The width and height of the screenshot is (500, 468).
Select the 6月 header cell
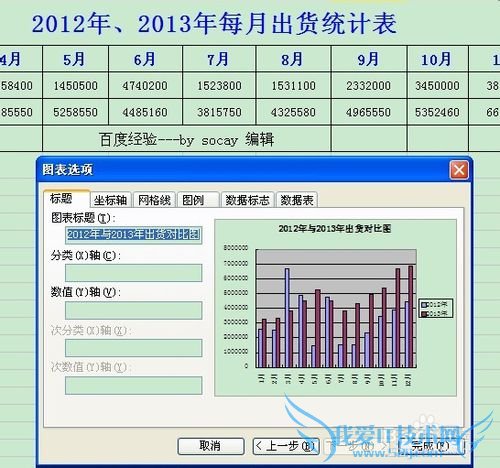click(145, 59)
